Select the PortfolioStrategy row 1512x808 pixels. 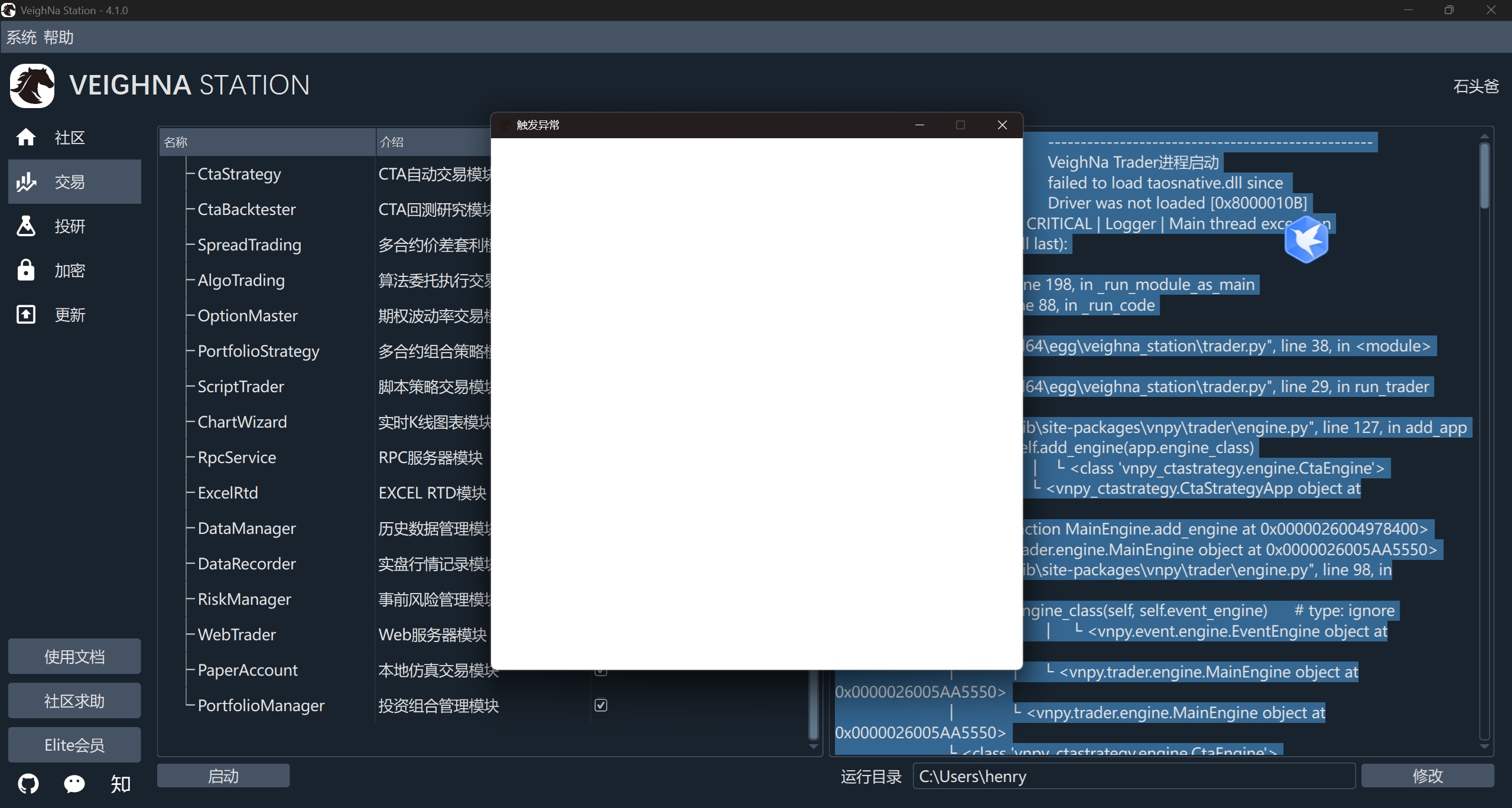point(258,351)
